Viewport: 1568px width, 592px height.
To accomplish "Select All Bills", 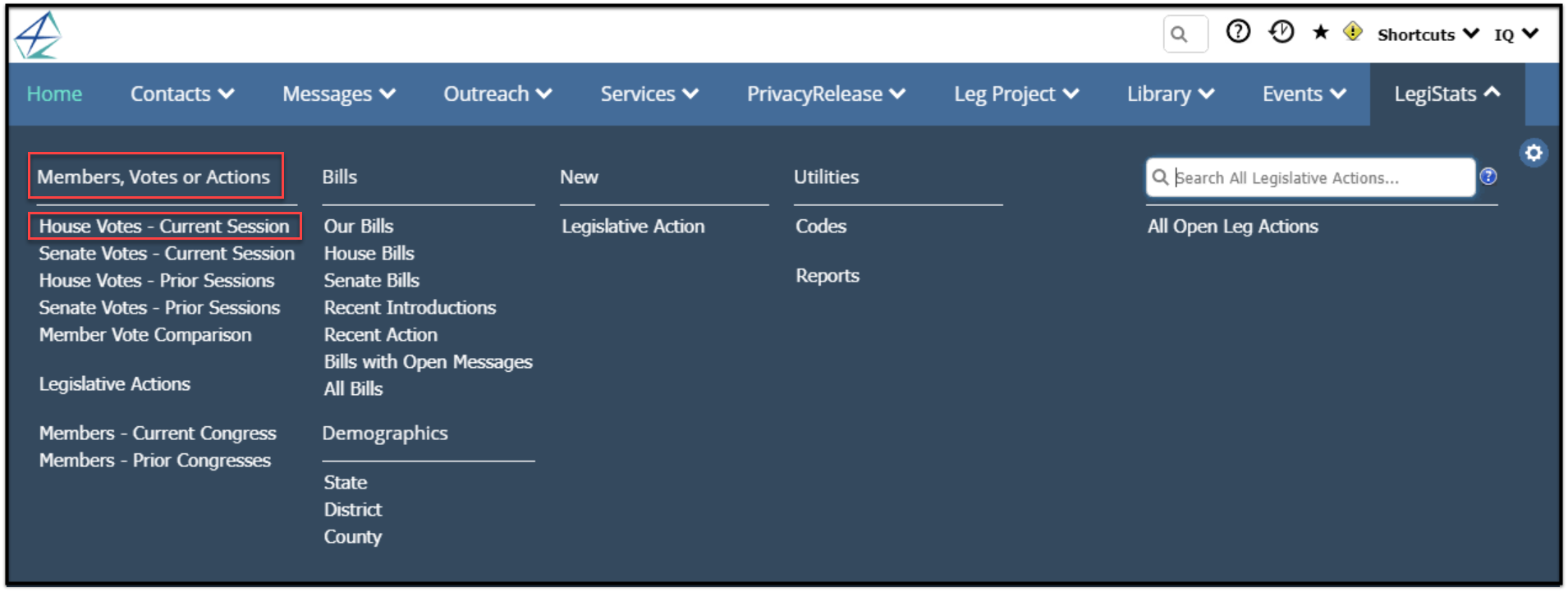I will pyautogui.click(x=353, y=388).
